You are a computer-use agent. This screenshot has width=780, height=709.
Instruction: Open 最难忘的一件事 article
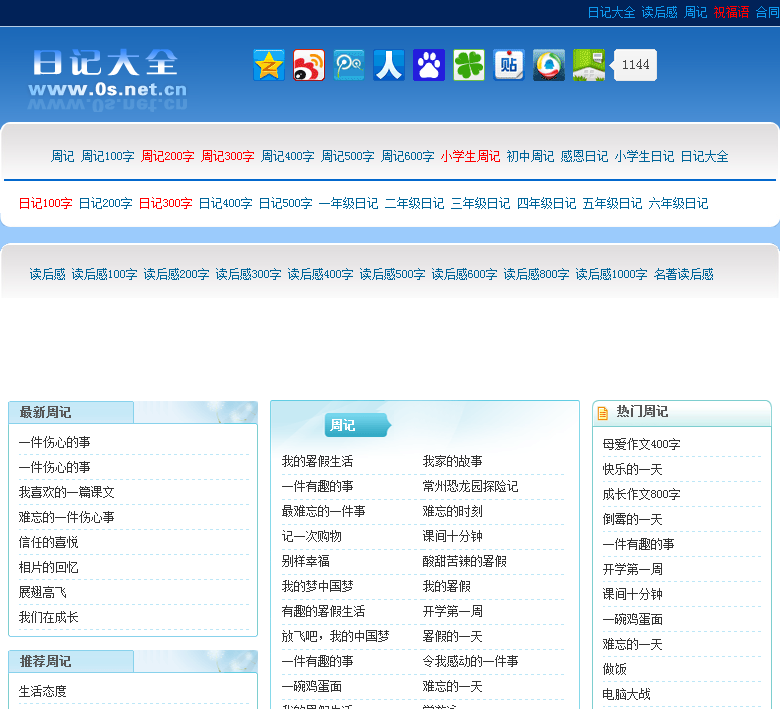[323, 511]
